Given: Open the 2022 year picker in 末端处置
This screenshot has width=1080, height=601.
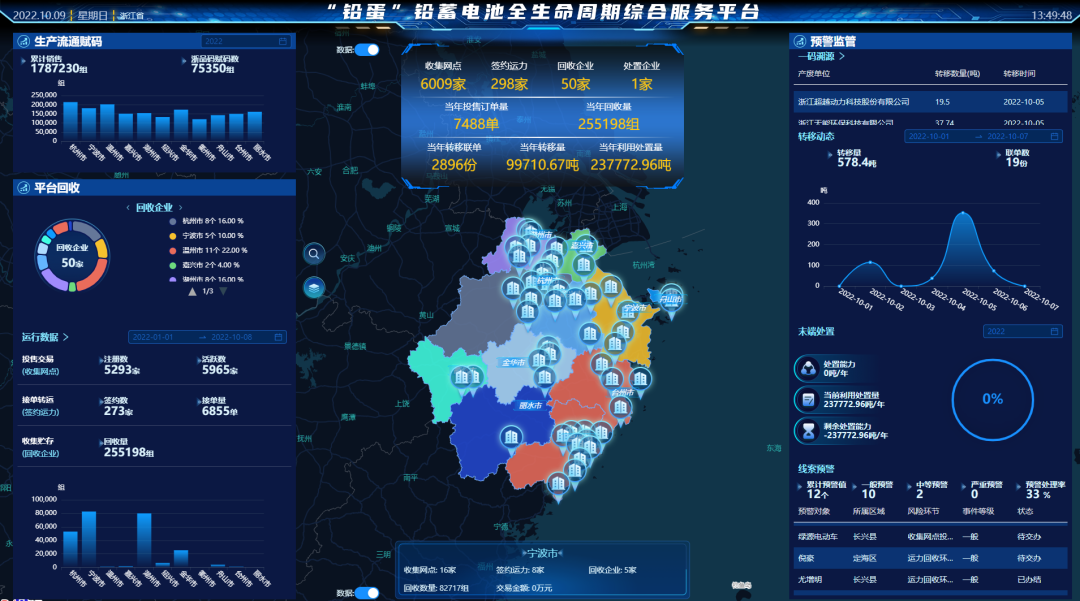Looking at the screenshot, I should pos(1022,331).
